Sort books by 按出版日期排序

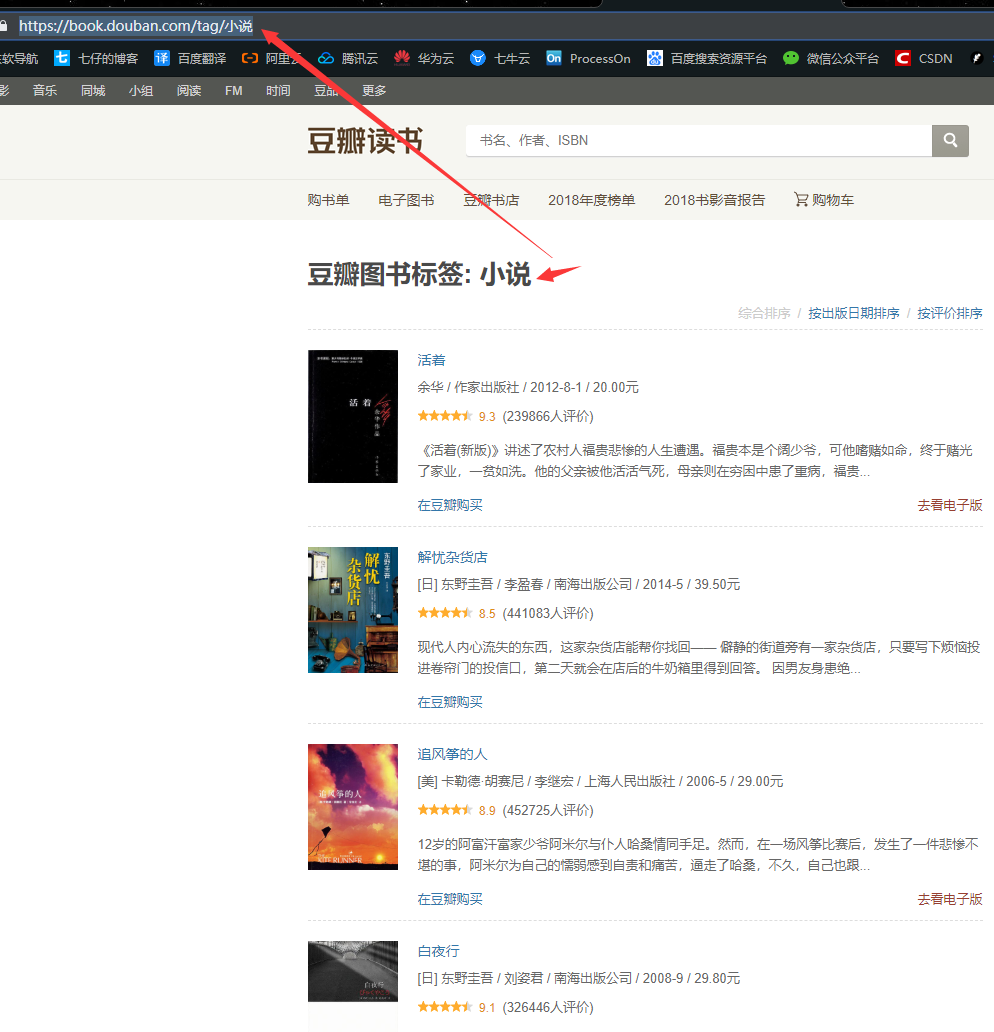[854, 313]
